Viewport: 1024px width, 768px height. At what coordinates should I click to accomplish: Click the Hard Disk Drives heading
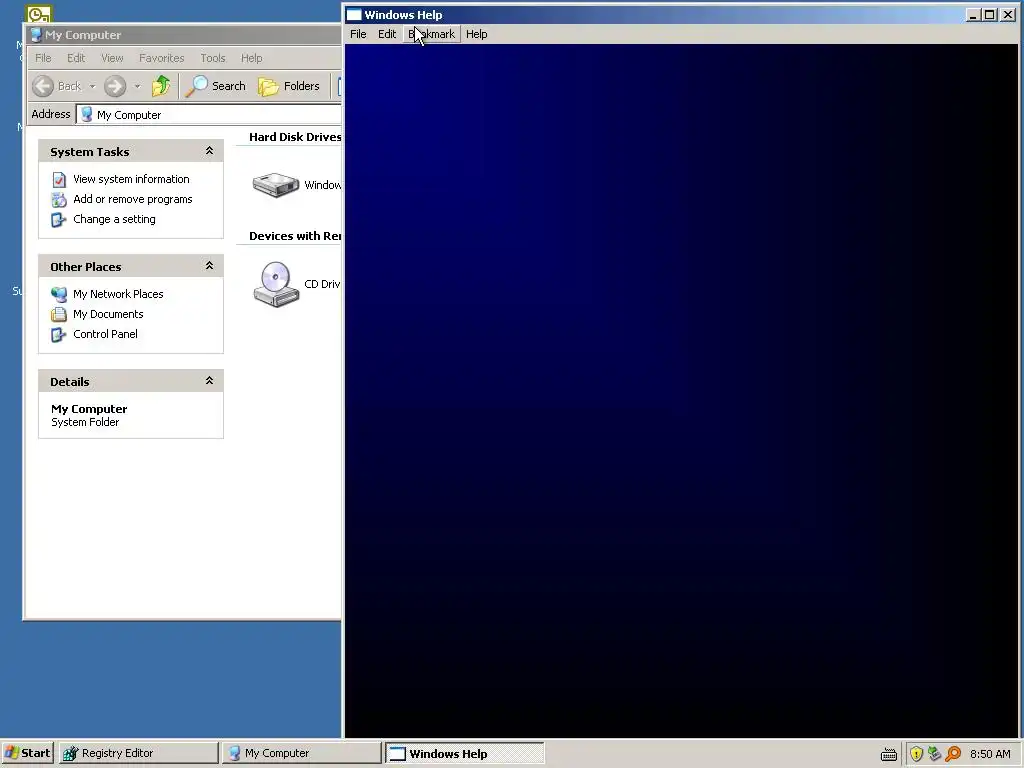point(295,137)
